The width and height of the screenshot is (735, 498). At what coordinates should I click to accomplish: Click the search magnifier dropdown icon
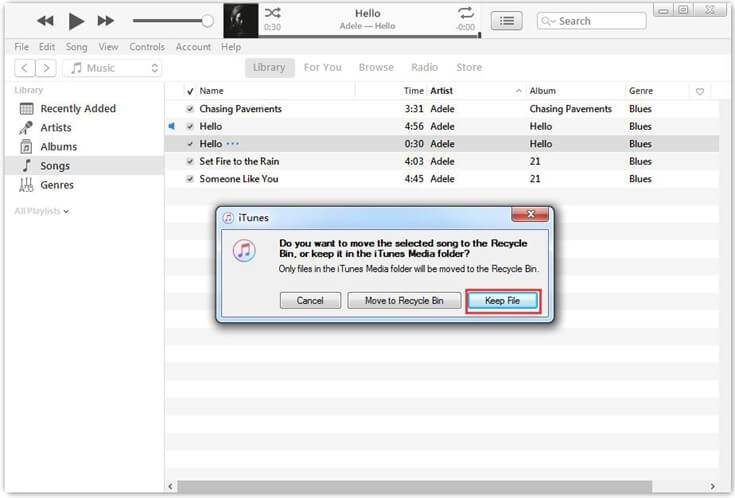click(x=548, y=21)
